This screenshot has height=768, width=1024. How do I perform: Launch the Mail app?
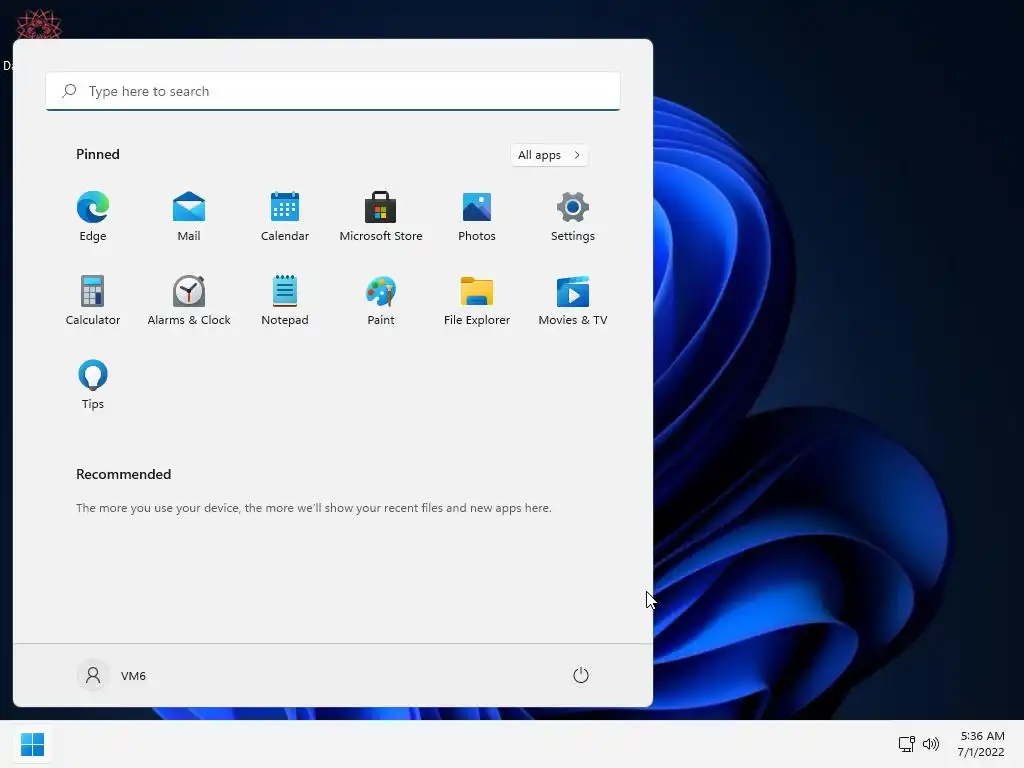click(189, 217)
